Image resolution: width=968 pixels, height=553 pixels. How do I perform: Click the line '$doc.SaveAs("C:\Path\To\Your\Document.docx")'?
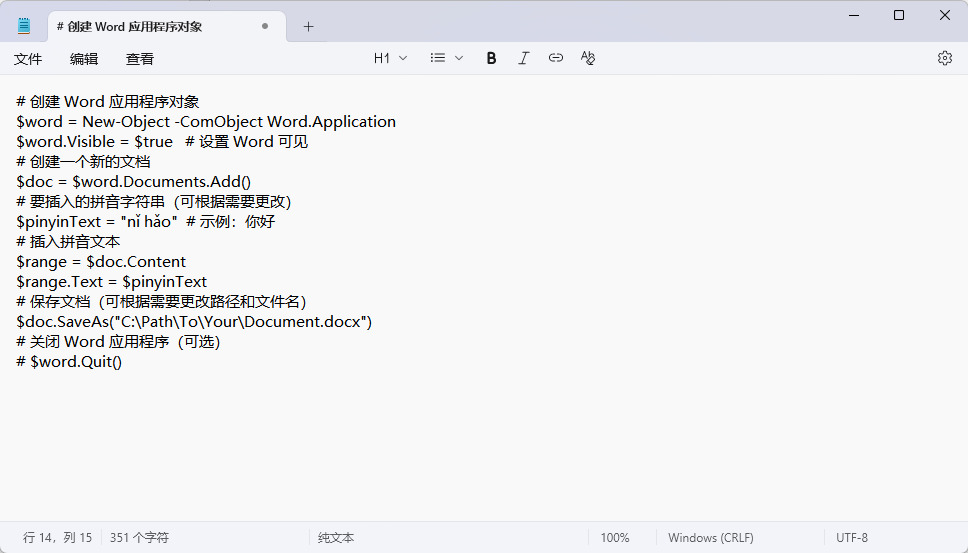(194, 322)
